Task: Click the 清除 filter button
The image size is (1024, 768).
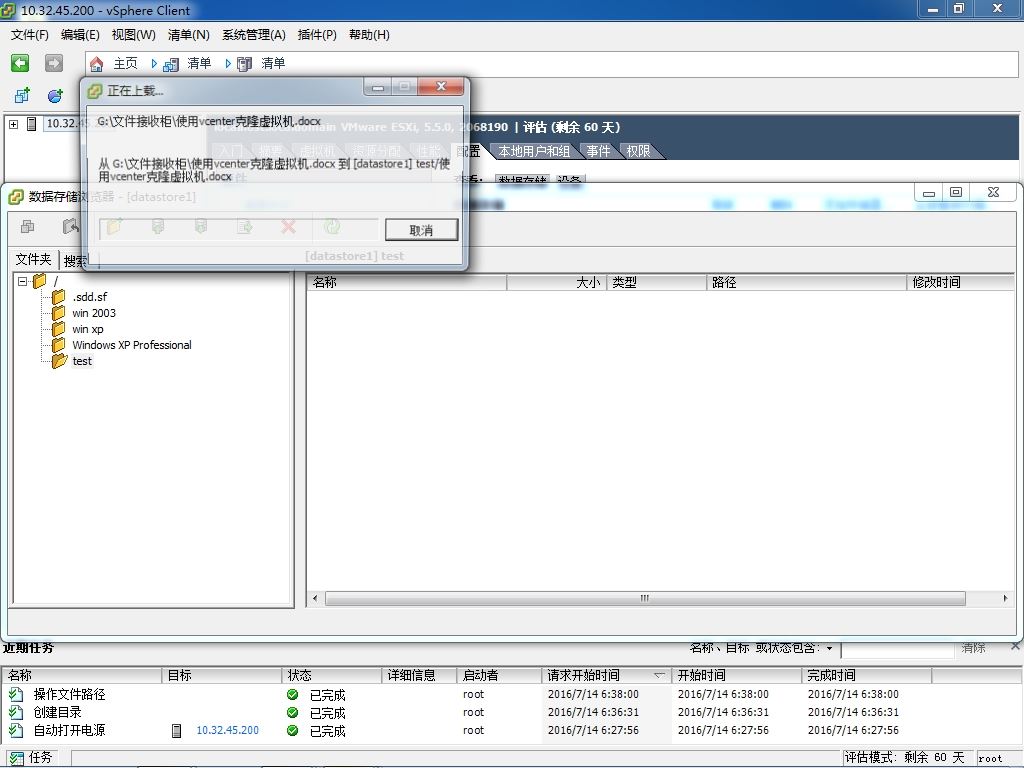Action: pos(973,648)
